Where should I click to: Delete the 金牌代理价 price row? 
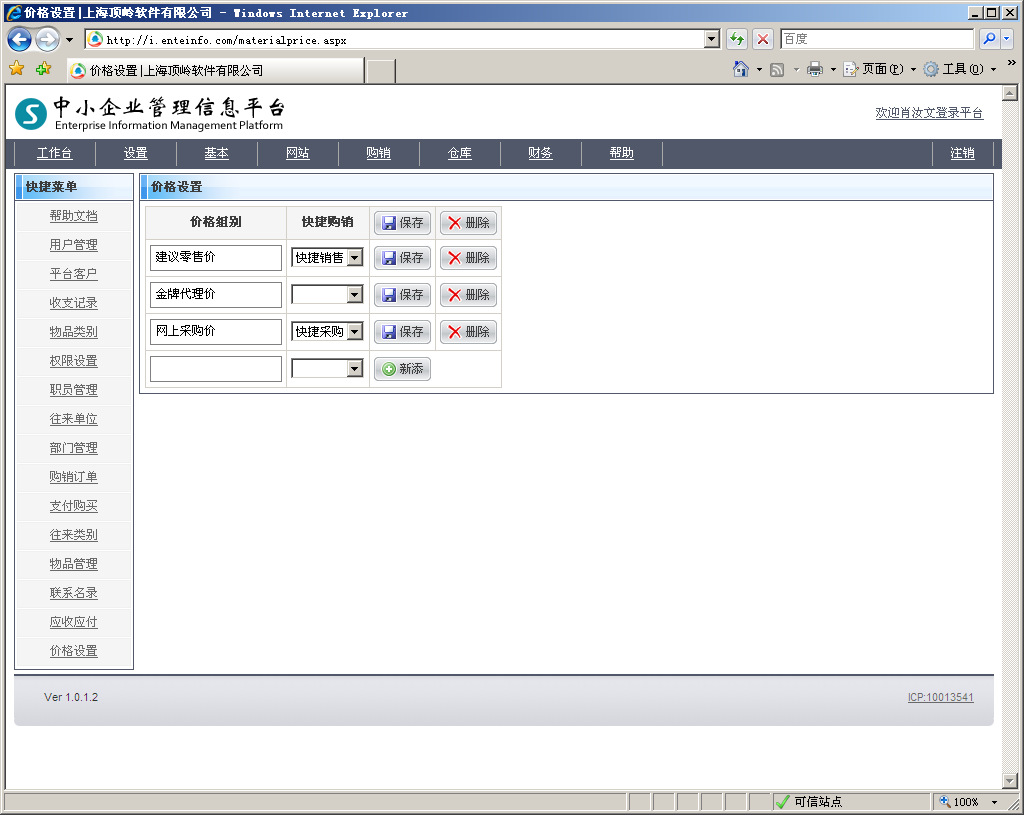[468, 295]
